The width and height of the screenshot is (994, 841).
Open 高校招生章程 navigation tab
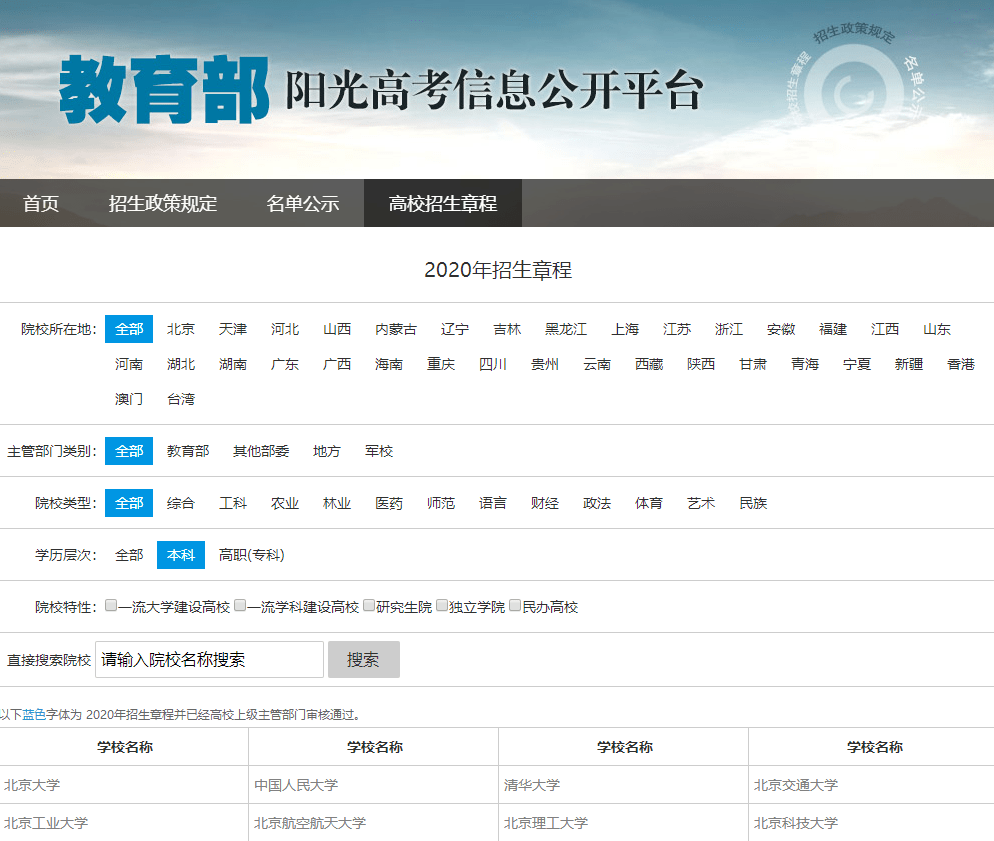click(442, 203)
